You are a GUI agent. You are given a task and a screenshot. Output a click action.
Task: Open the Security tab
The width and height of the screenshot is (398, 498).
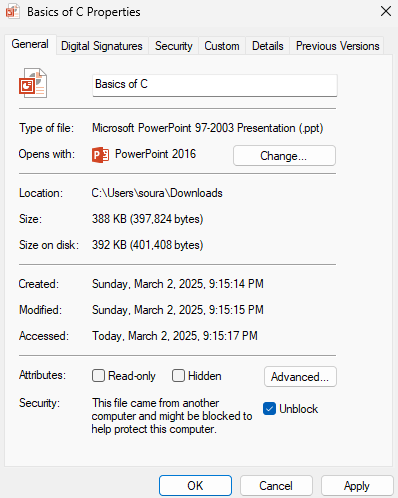[x=174, y=46]
